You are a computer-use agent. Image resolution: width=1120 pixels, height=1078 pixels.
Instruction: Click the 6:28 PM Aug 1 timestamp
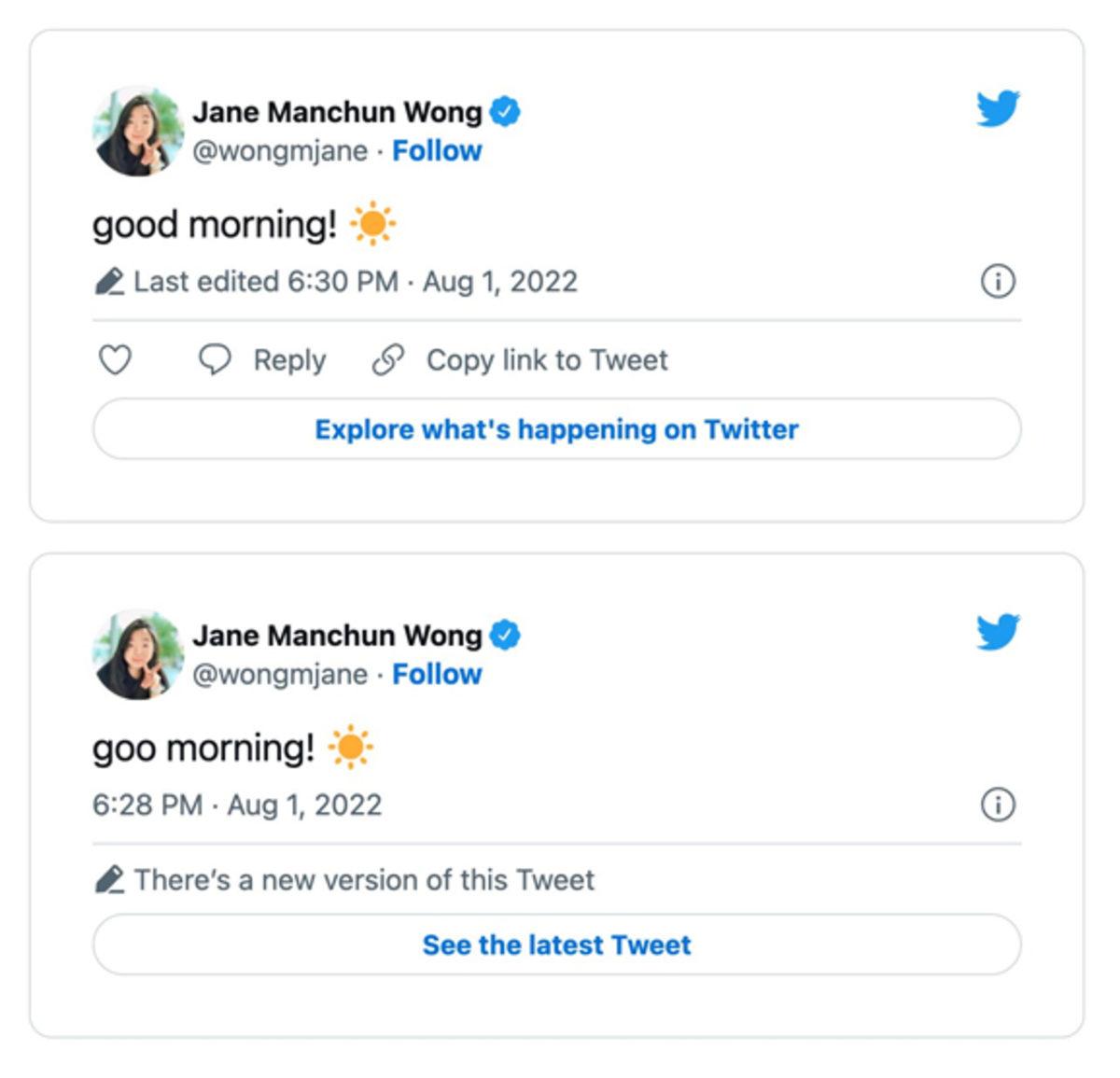[239, 803]
